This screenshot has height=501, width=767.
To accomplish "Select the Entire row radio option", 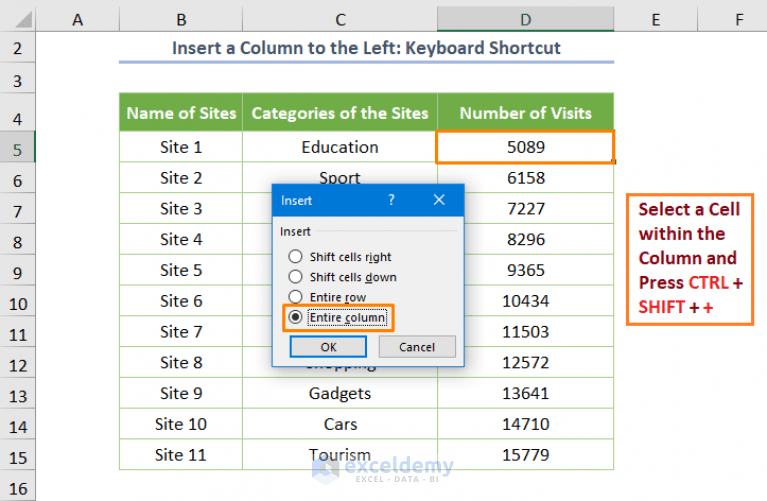I will pyautogui.click(x=295, y=296).
